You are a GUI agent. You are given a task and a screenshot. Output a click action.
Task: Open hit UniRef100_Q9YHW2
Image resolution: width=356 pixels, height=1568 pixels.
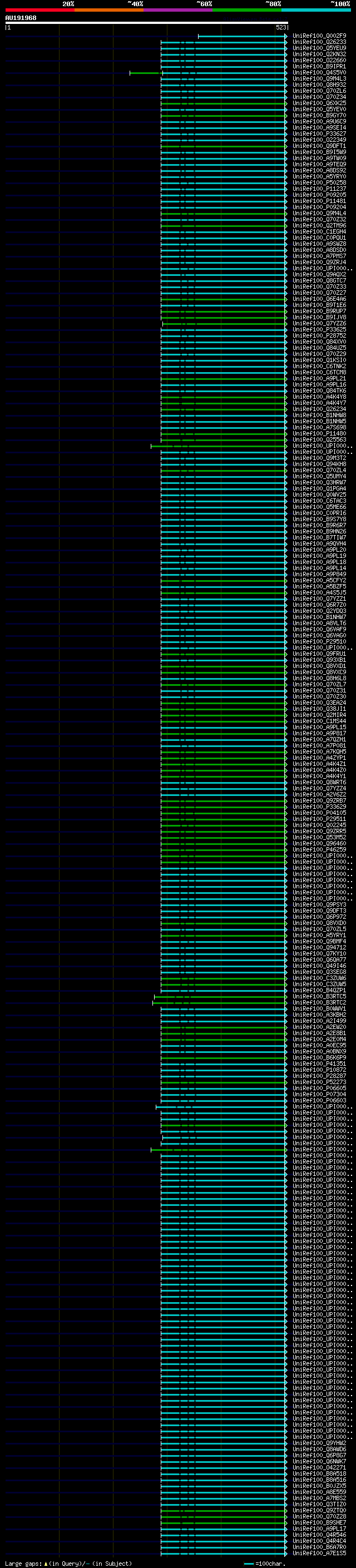point(319,1443)
